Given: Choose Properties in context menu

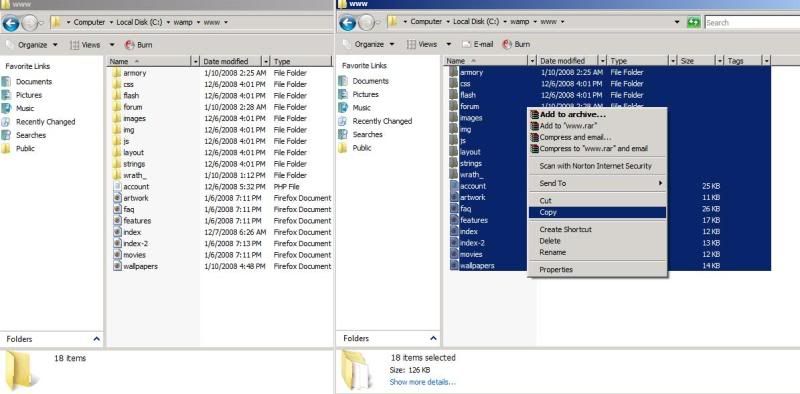Looking at the screenshot, I should pyautogui.click(x=597, y=269).
